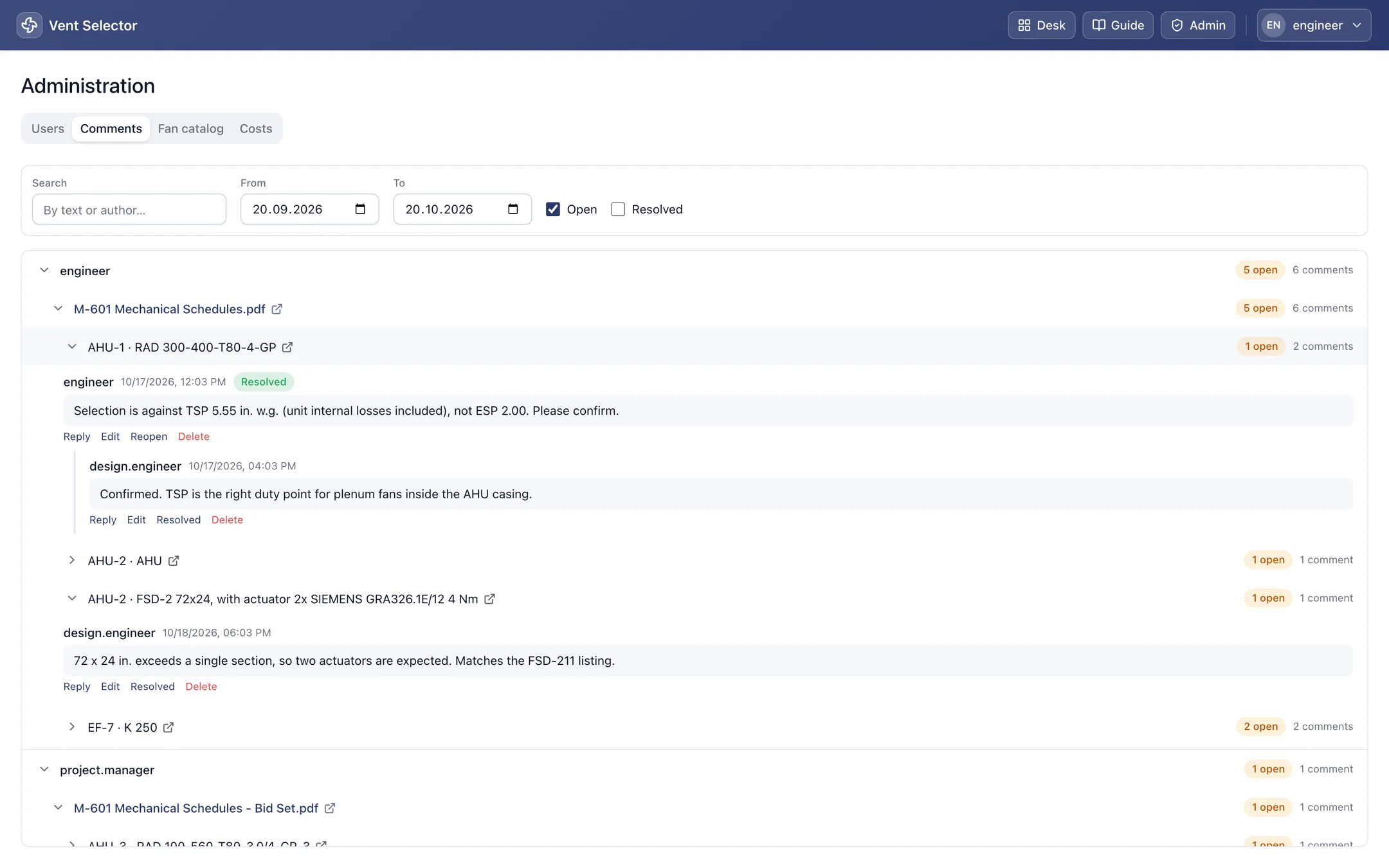This screenshot has width=1389, height=868.
Task: Expand the AHU-2 · AHU row
Action: pyautogui.click(x=72, y=560)
